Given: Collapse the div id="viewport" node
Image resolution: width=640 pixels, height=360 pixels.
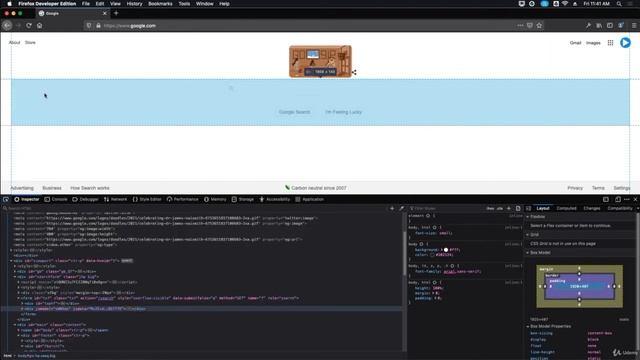Looking at the screenshot, I should pyautogui.click(x=11, y=261).
